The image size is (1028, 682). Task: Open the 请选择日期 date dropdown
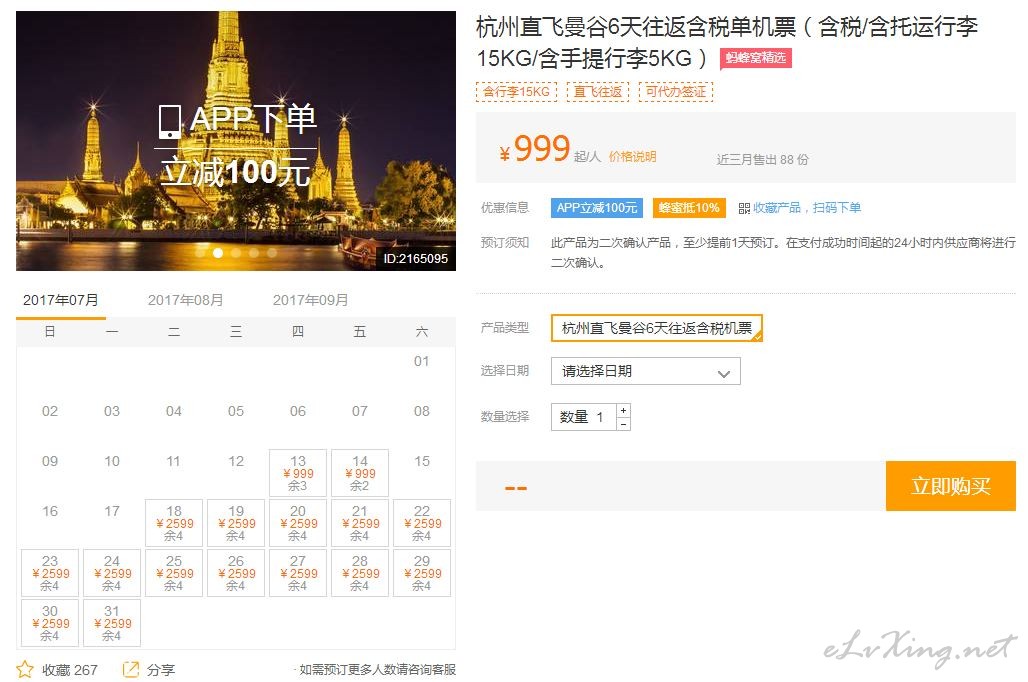646,371
